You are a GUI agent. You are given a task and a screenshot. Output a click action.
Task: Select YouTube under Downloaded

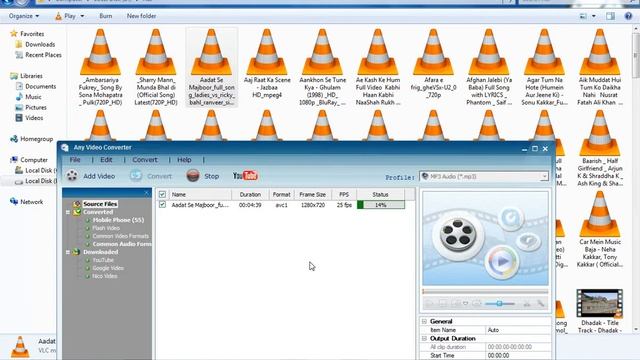pyautogui.click(x=103, y=260)
